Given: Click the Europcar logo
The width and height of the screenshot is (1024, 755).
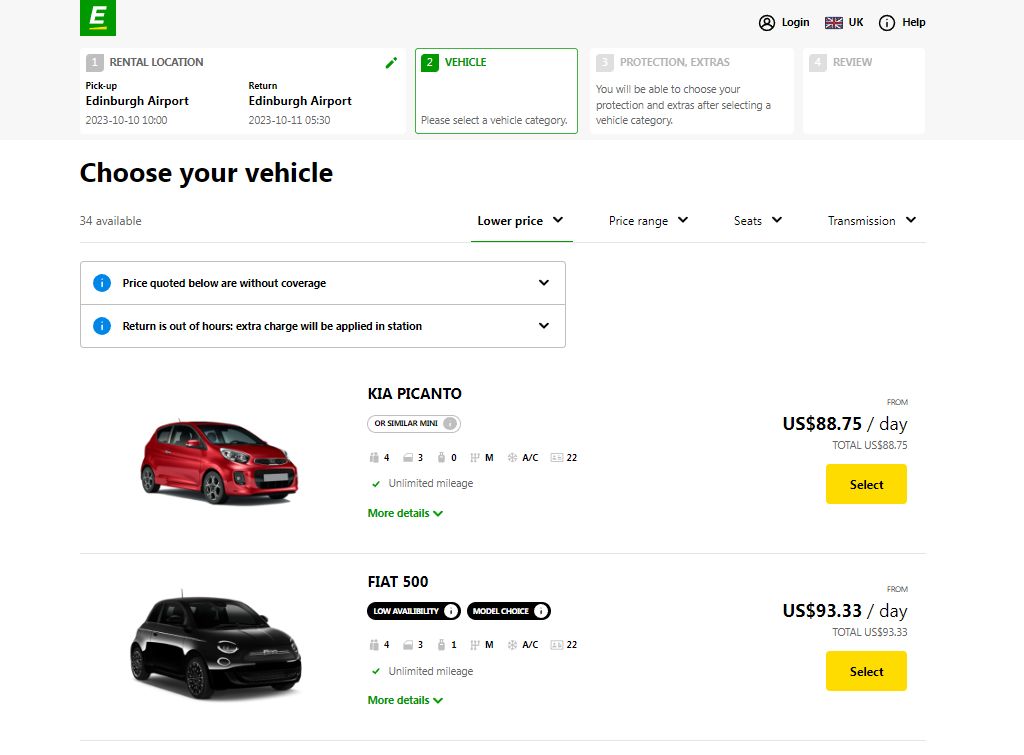Looking at the screenshot, I should (x=98, y=17).
